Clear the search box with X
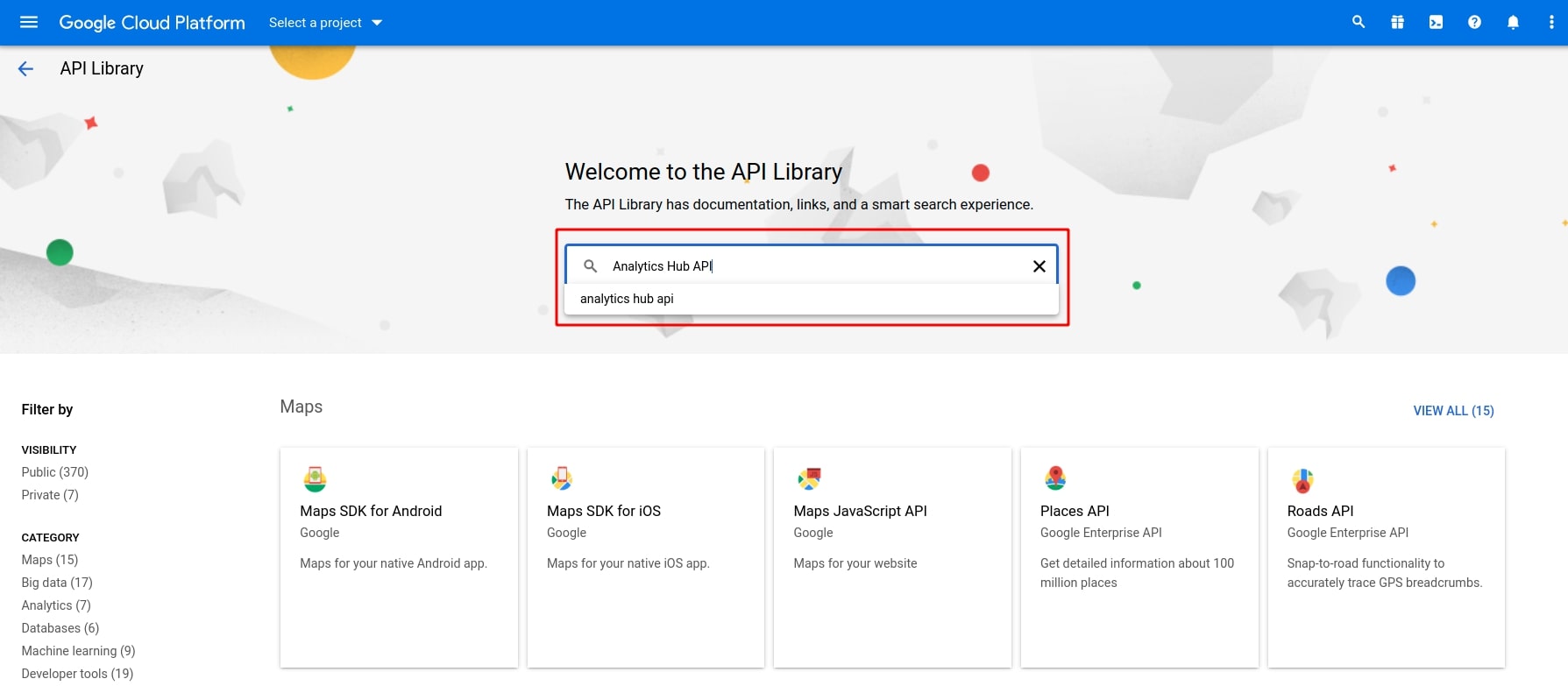Viewport: 1568px width, 686px height. pyautogui.click(x=1039, y=266)
